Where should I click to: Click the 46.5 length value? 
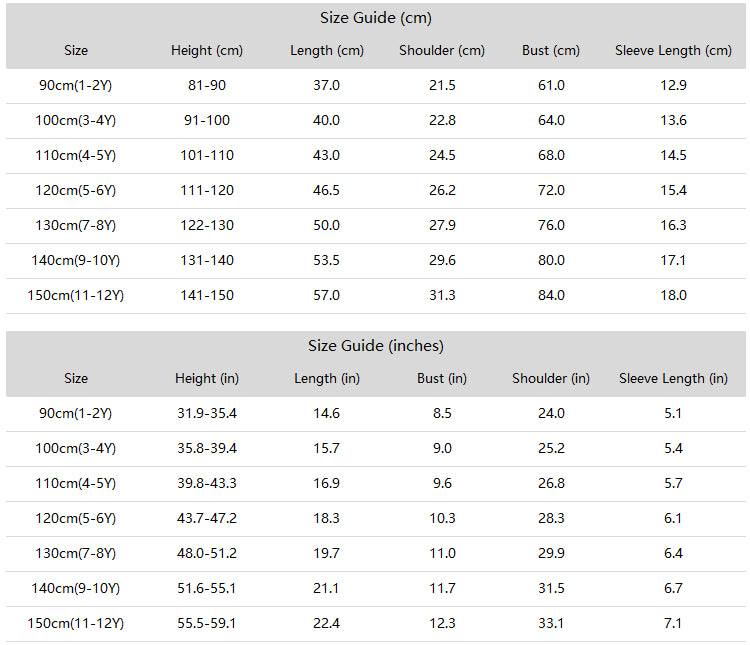(326, 190)
